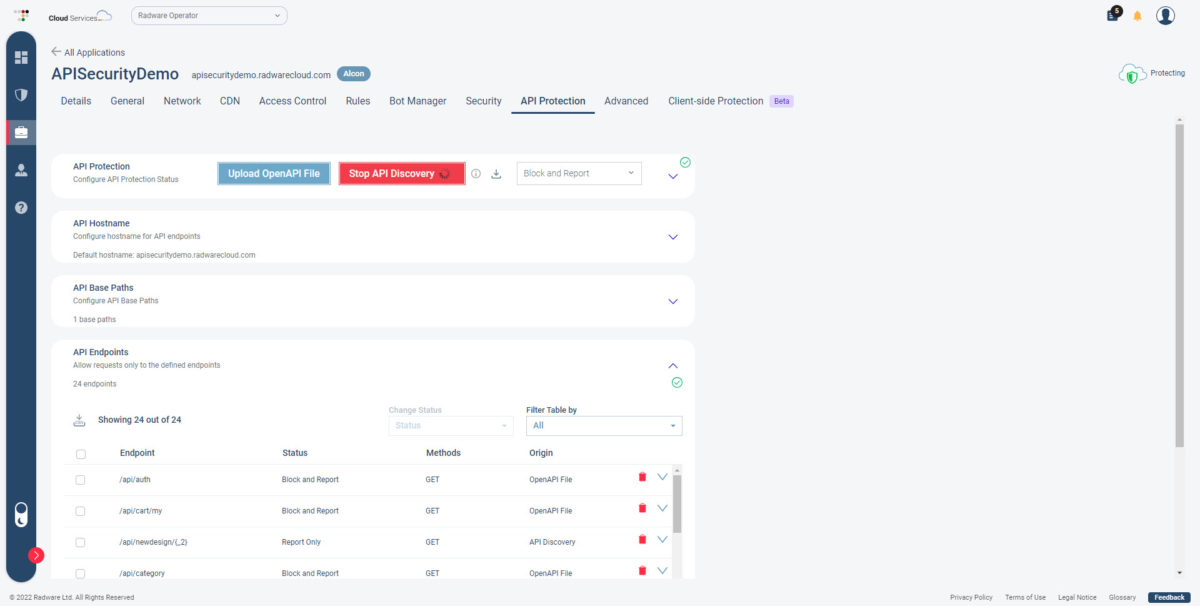Select all endpoints via header checkbox
This screenshot has width=1200, height=606.
click(81, 454)
